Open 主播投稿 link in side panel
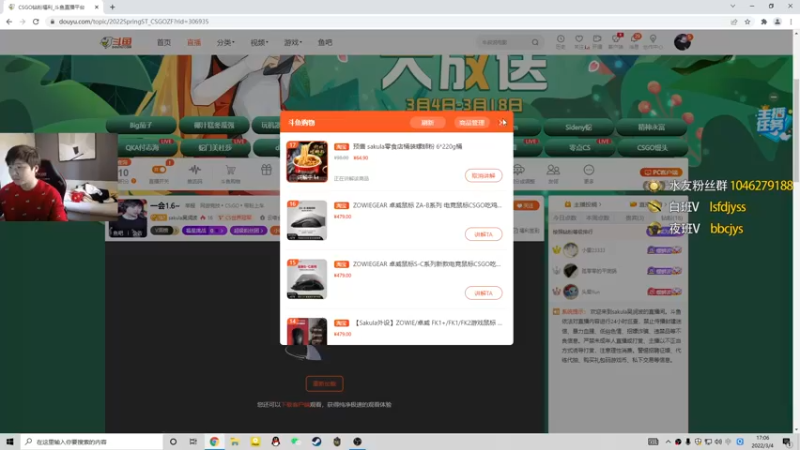Screen dimensions: 800x450 [583, 205]
